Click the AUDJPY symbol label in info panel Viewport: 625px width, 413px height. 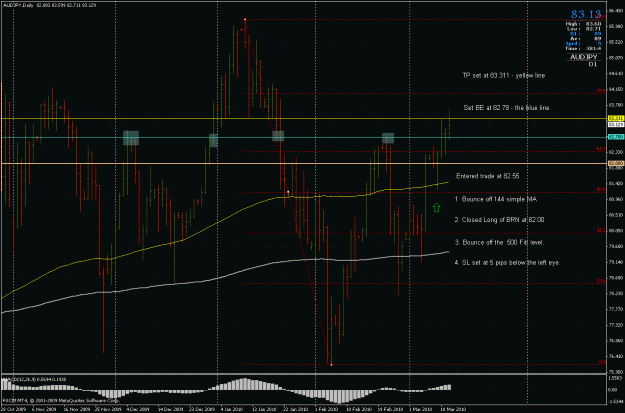click(x=584, y=57)
